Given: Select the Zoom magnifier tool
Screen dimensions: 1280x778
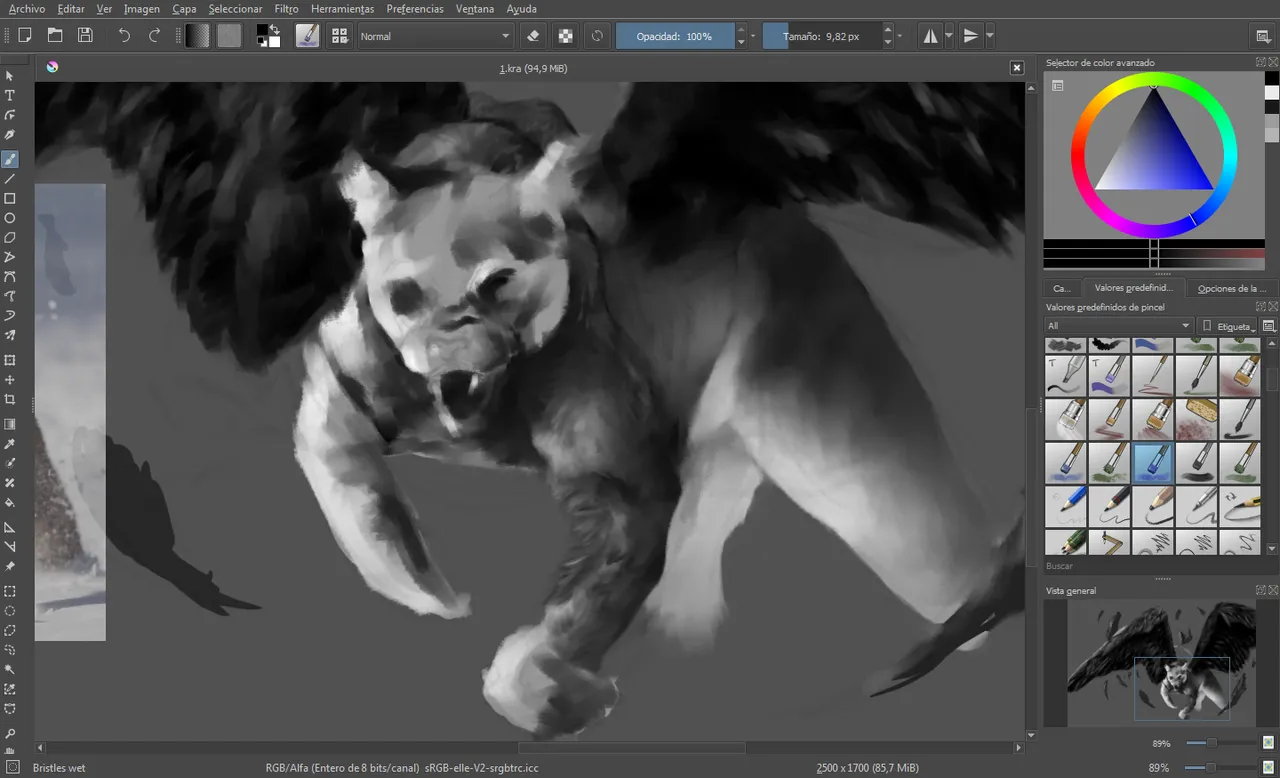Looking at the screenshot, I should click(10, 734).
